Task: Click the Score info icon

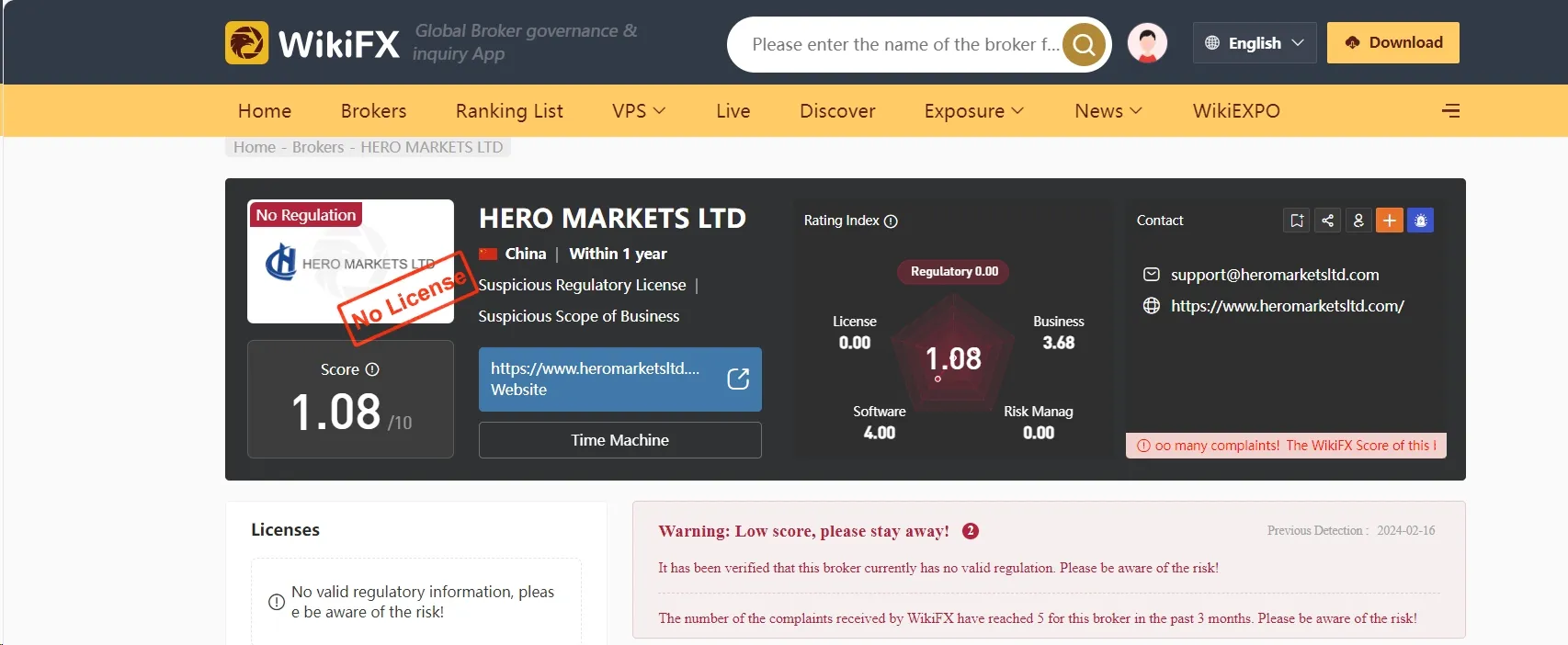Action: pyautogui.click(x=372, y=369)
